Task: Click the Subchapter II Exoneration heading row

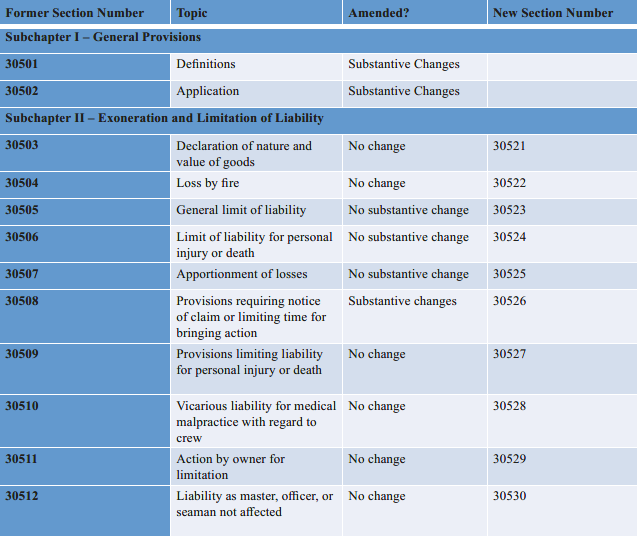Action: click(165, 118)
